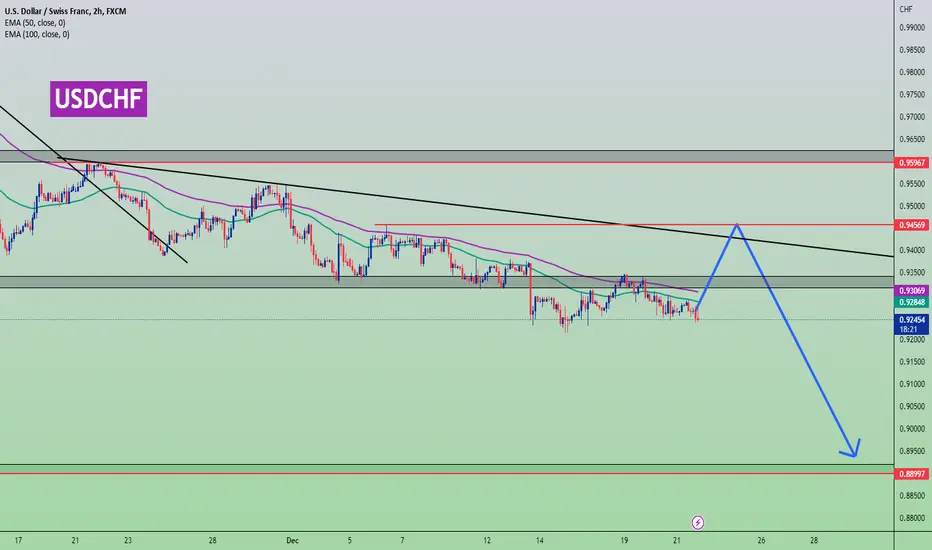Click the countdown timer 18:21 label
This screenshot has height=550, width=932.
pyautogui.click(x=908, y=329)
